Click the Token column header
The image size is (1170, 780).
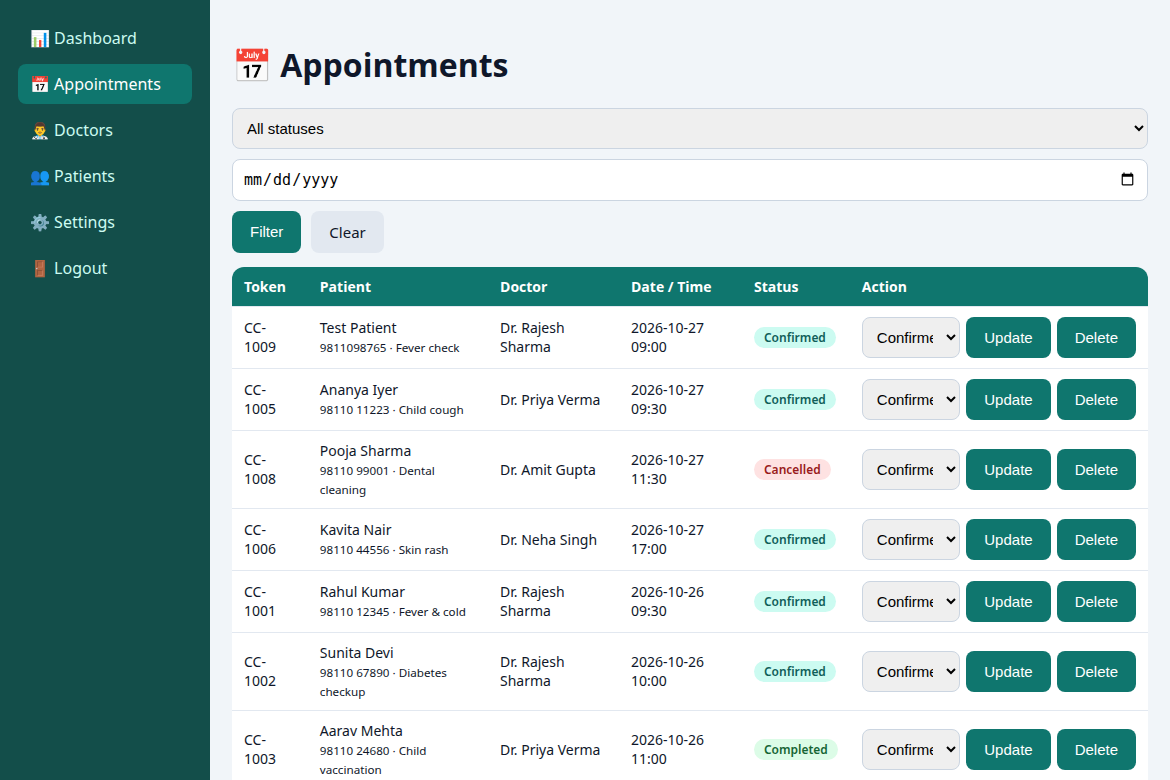(x=265, y=287)
